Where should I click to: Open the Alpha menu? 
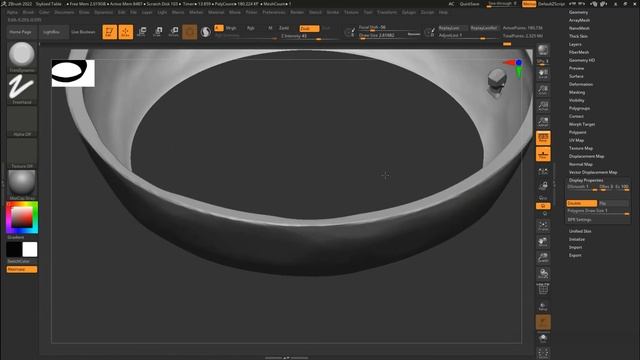point(12,12)
